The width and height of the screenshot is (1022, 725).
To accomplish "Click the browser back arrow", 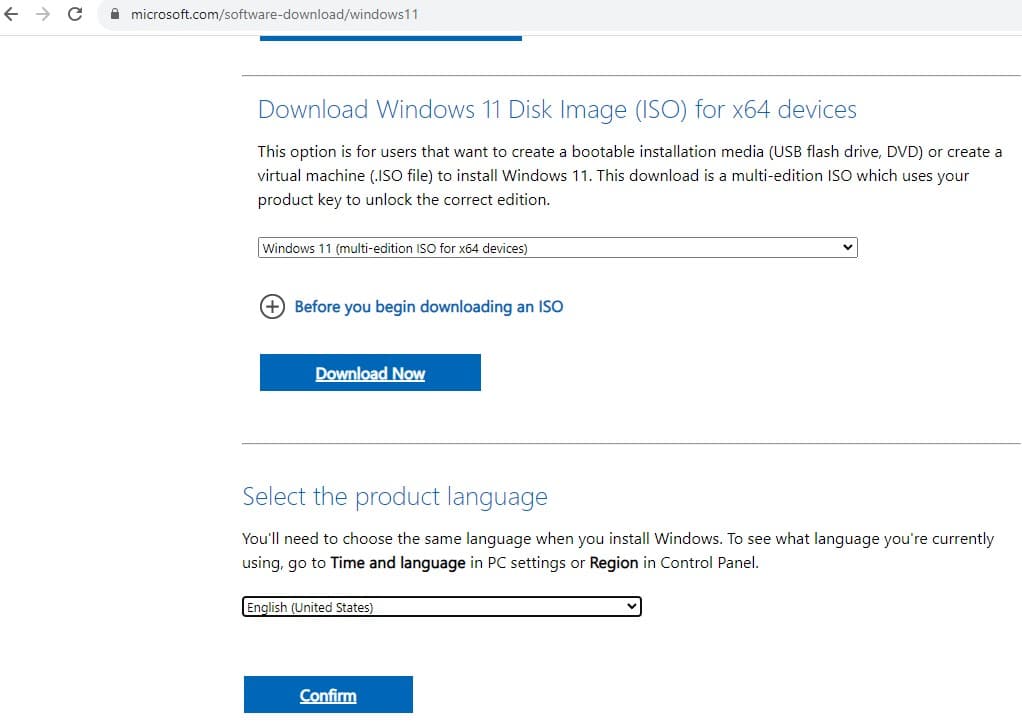I will point(12,15).
